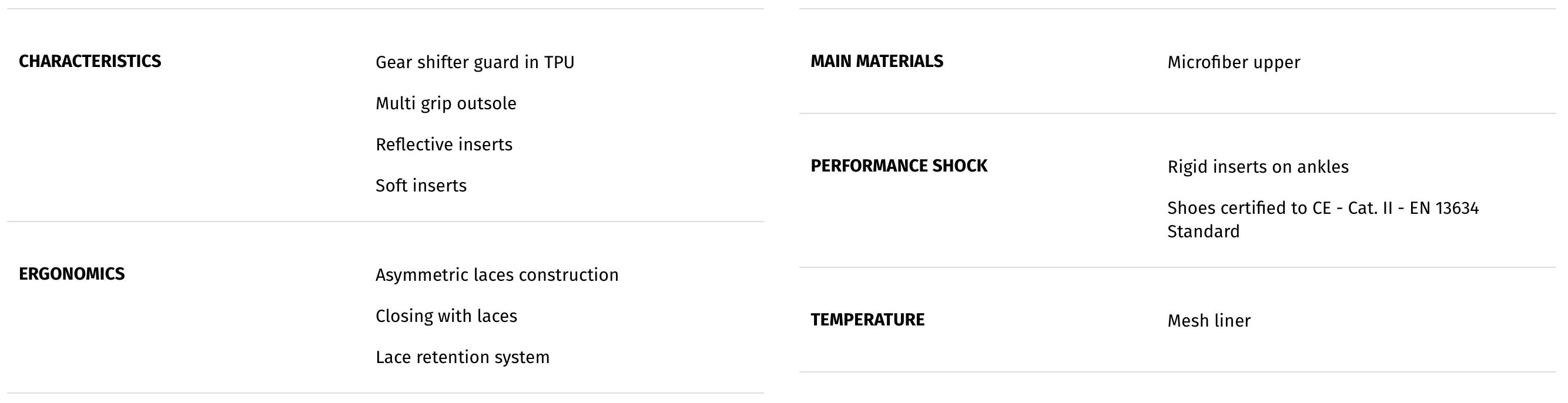The height and width of the screenshot is (403, 1568).
Task: Click the CHARACTERISTICS heading
Action: coord(90,62)
